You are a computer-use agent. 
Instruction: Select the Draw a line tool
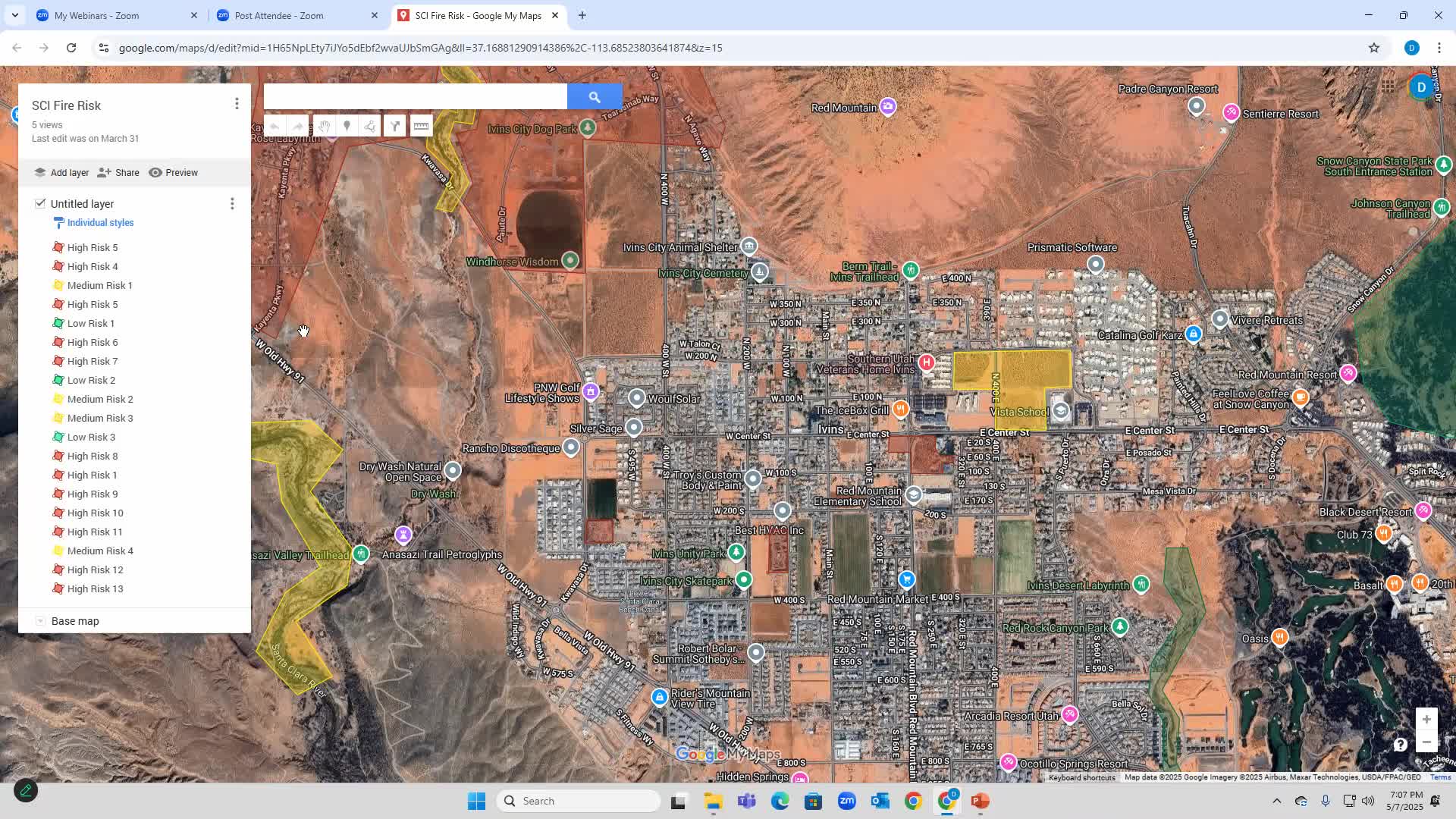click(370, 127)
